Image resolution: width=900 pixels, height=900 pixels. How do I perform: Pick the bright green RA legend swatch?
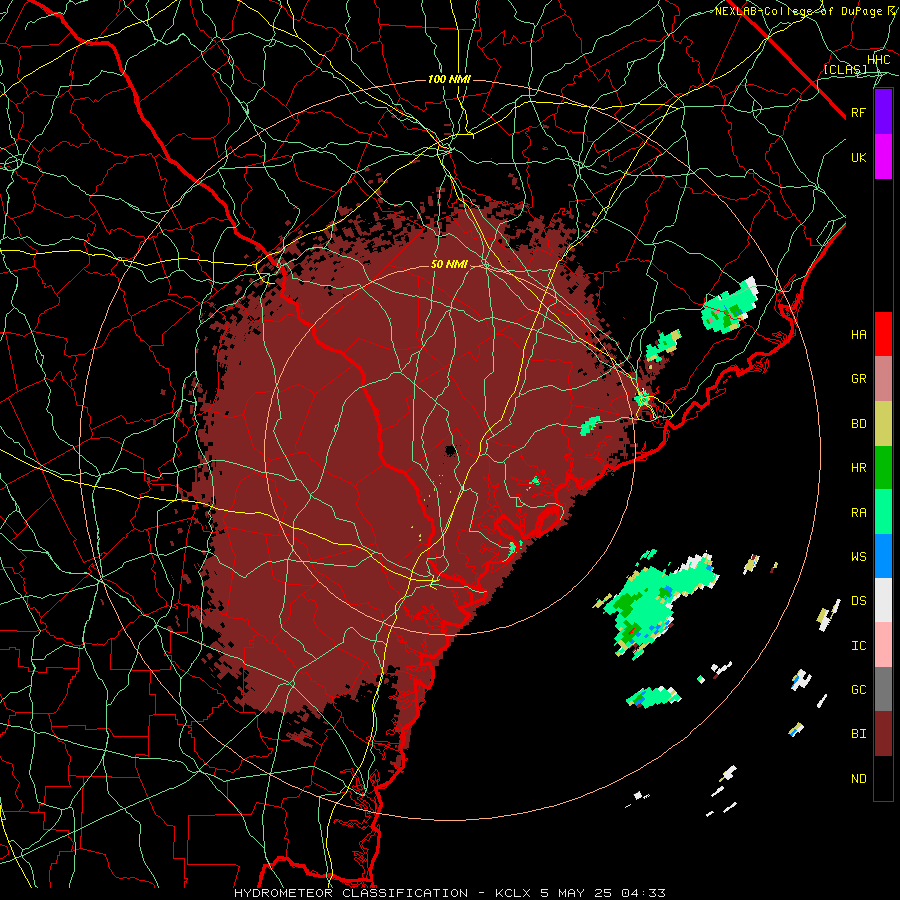(x=883, y=512)
